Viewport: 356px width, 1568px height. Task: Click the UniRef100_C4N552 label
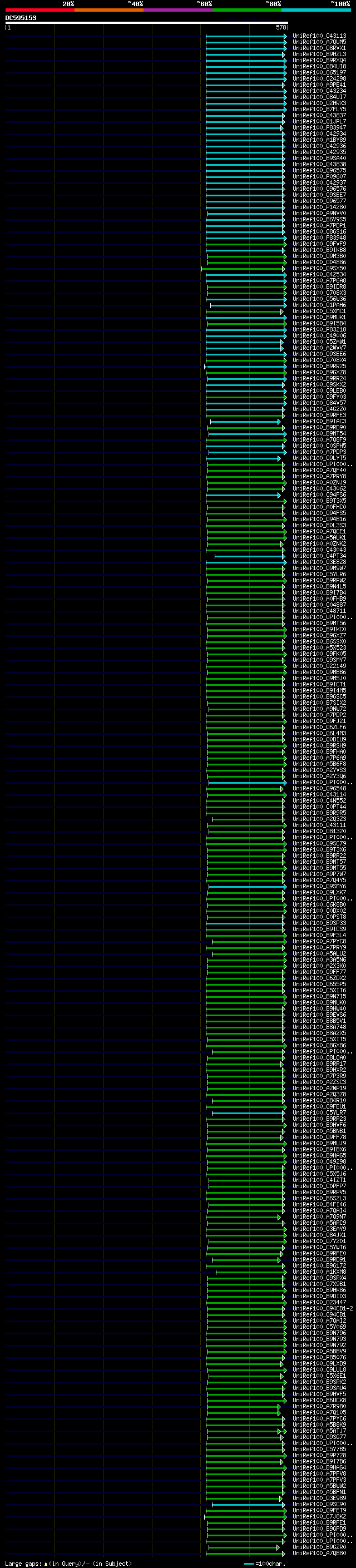(x=319, y=800)
